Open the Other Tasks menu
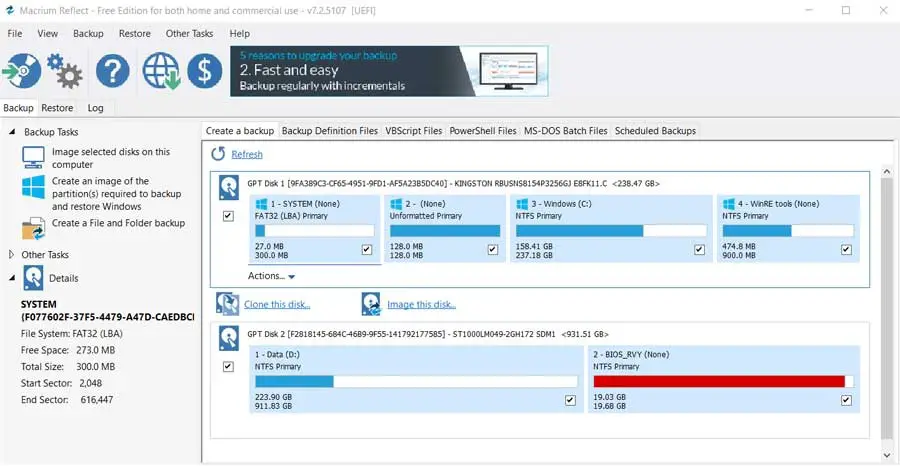The image size is (900, 466). pos(189,33)
